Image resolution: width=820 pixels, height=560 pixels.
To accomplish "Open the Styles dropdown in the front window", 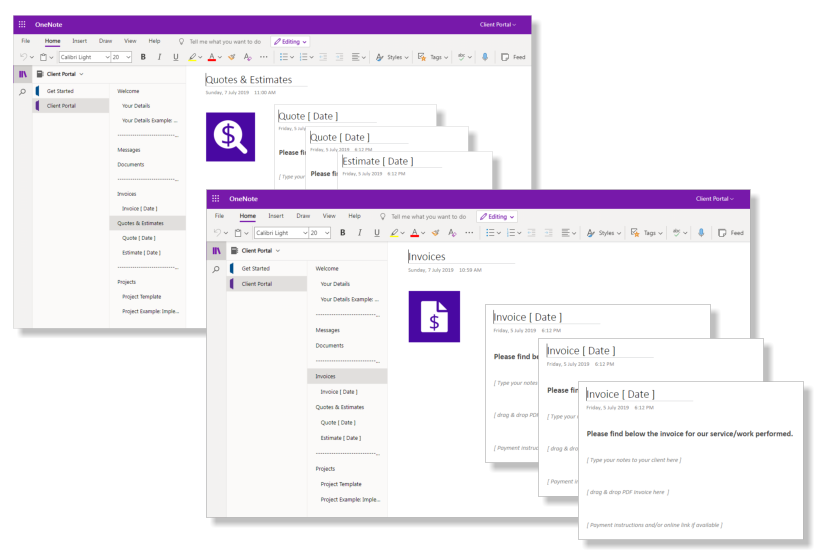I will coord(604,233).
